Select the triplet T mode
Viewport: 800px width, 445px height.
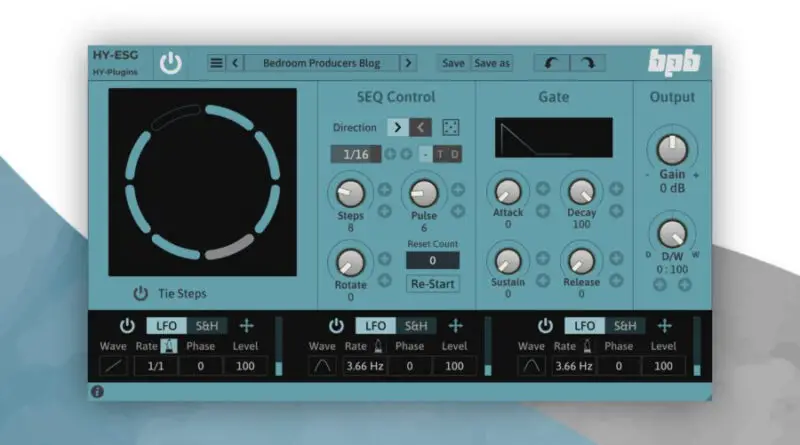tap(440, 154)
